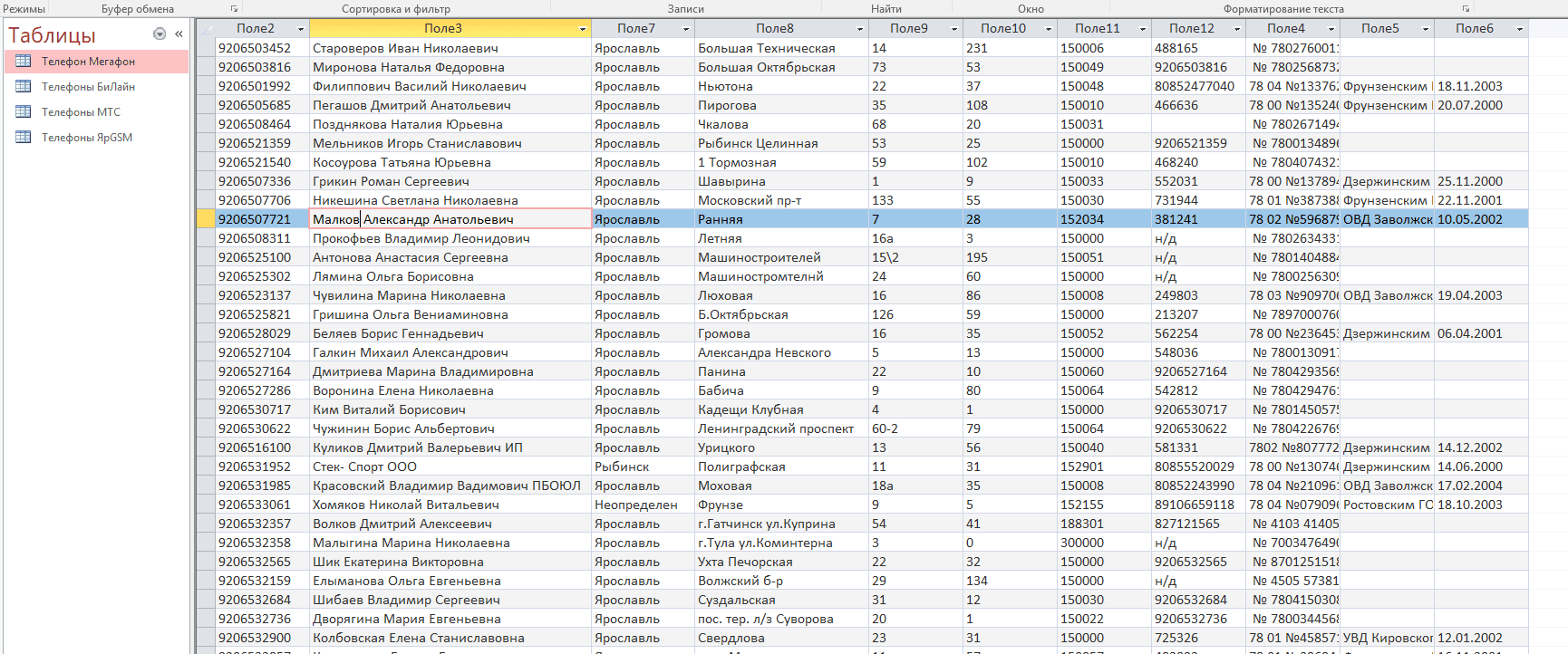1568x654 pixels.
Task: Open the Поле11 column filter dropdown
Action: pos(1142,29)
